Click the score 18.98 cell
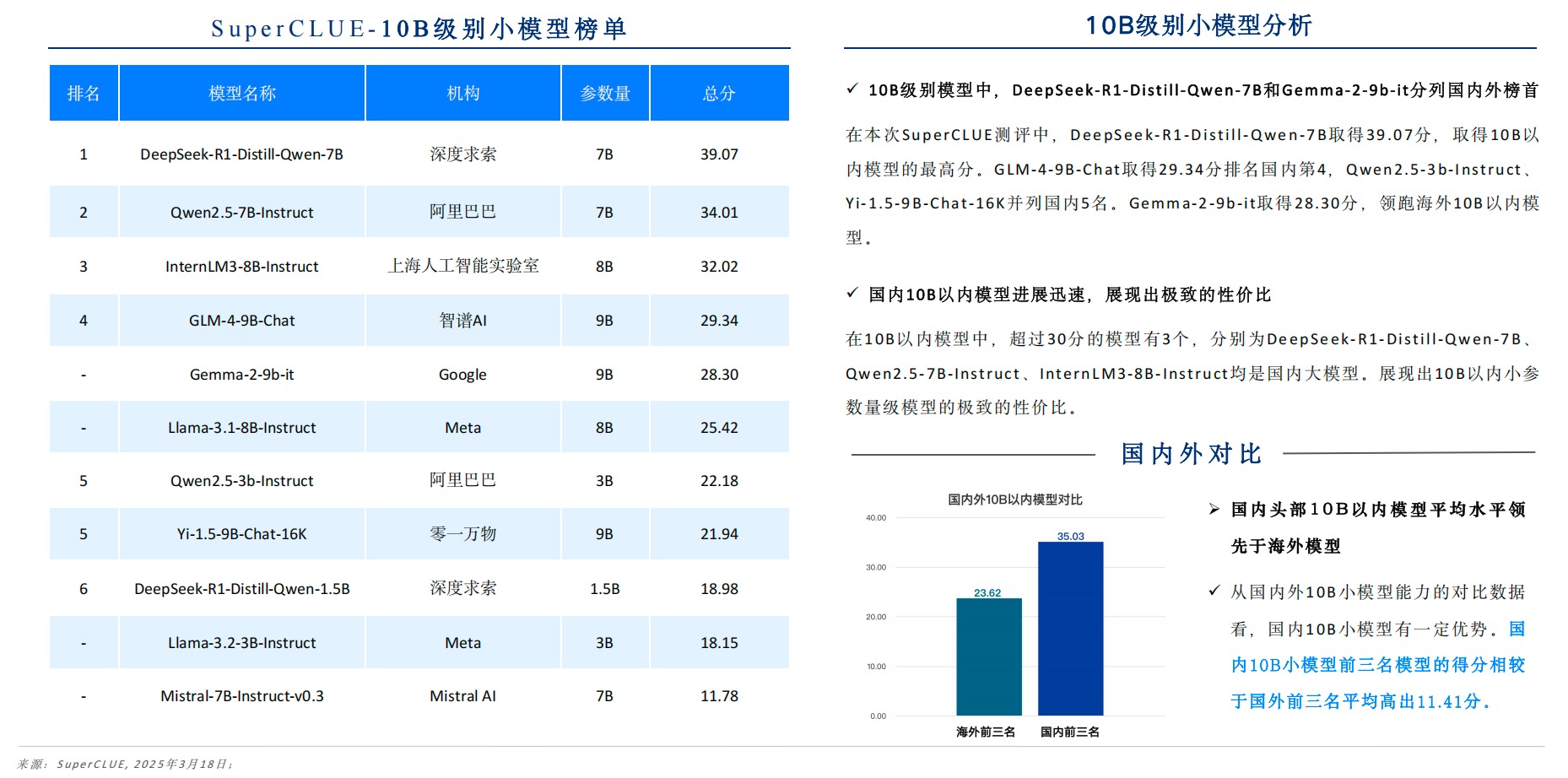The width and height of the screenshot is (1568, 778). tap(719, 589)
